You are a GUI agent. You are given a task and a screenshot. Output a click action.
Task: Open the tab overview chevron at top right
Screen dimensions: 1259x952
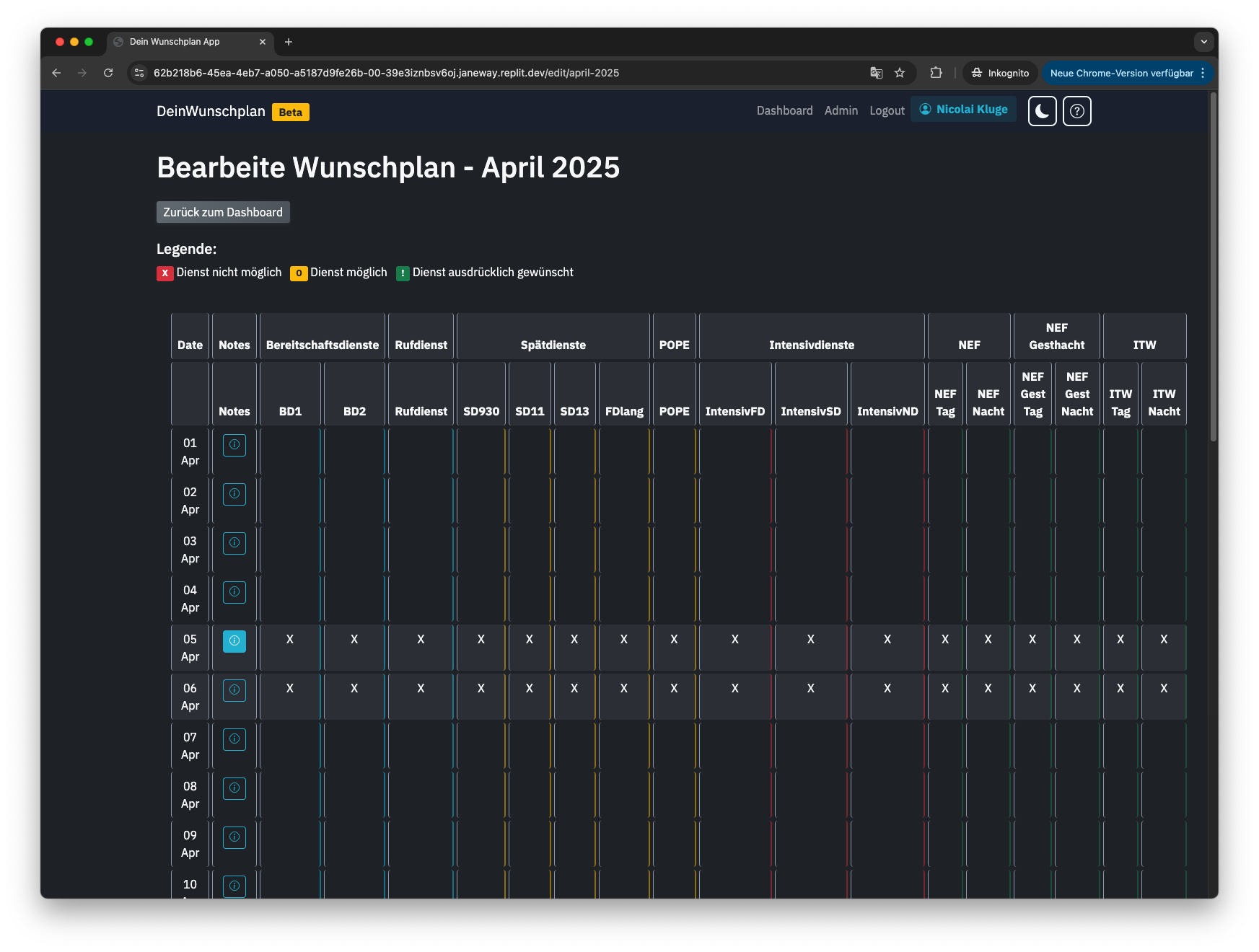pos(1203,42)
